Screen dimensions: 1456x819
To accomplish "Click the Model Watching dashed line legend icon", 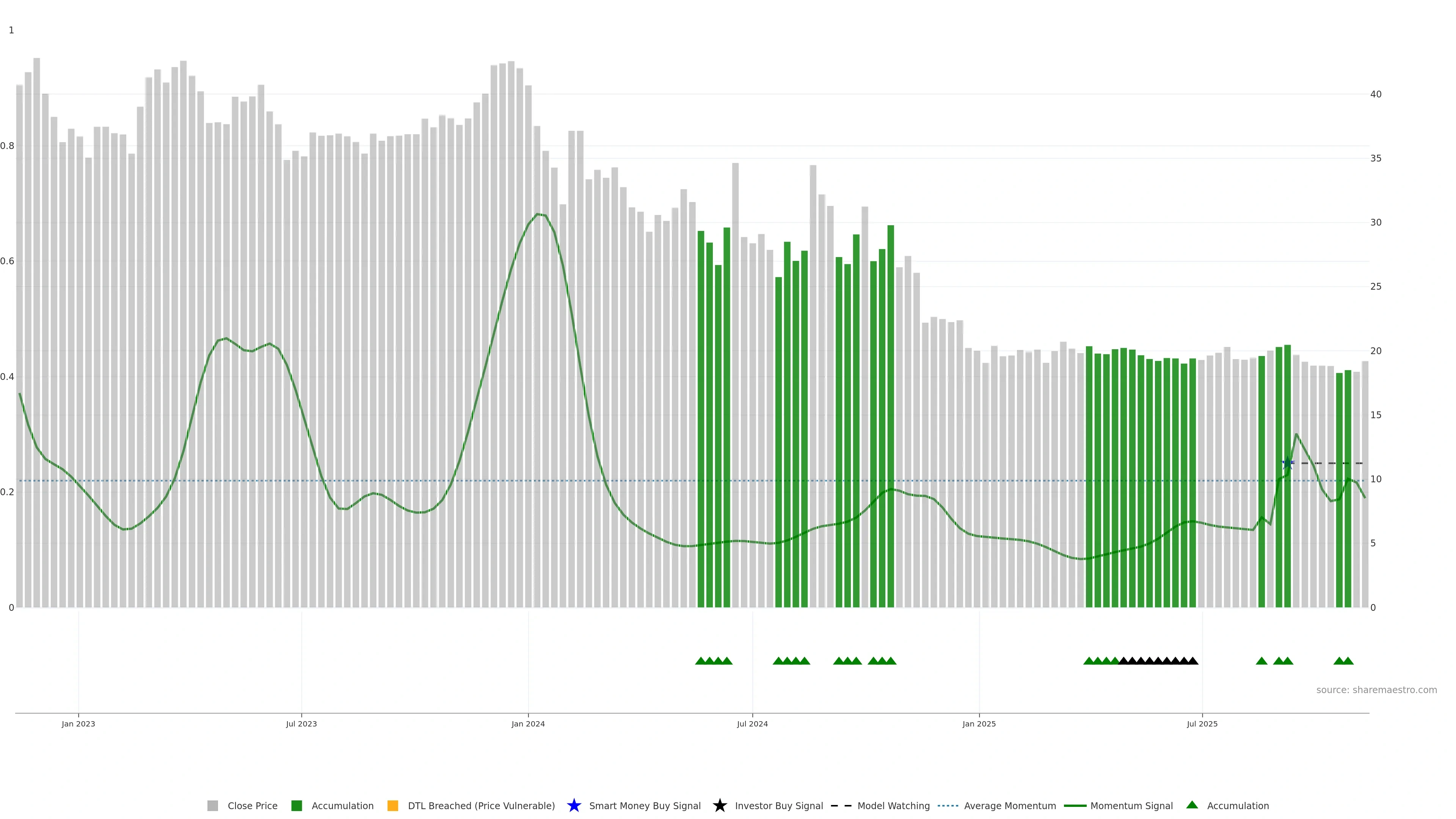I will [841, 805].
